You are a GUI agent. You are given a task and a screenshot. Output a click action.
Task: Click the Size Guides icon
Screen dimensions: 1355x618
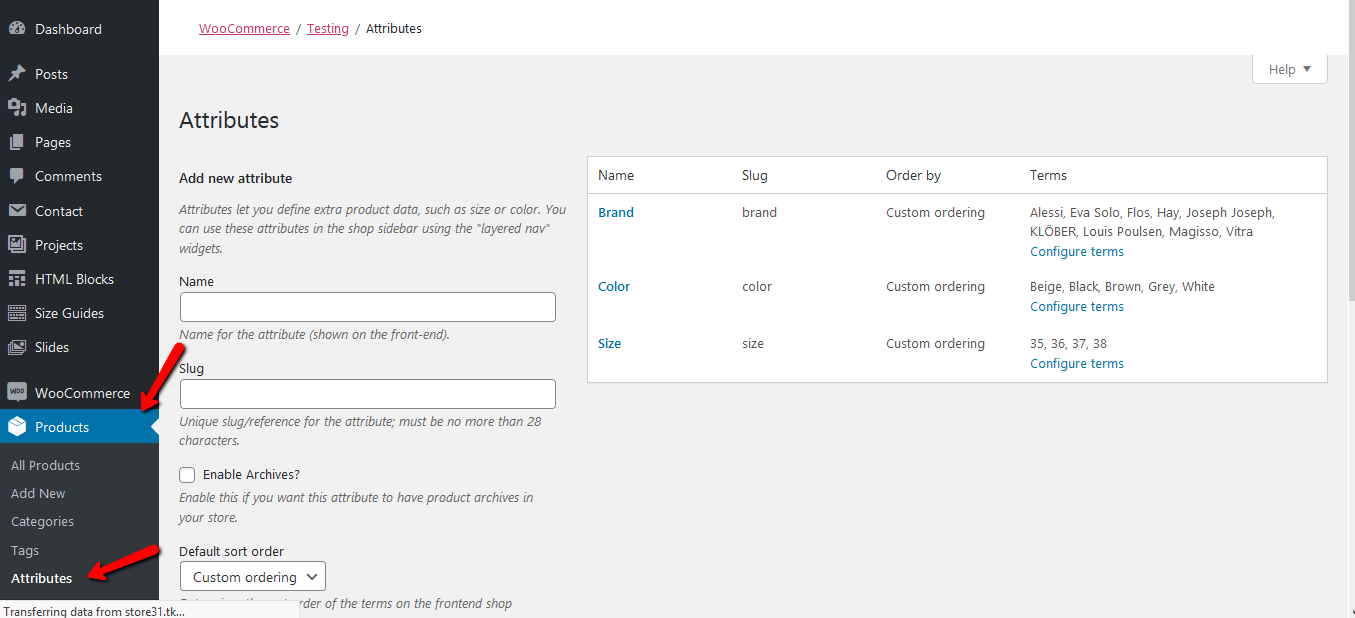click(17, 313)
